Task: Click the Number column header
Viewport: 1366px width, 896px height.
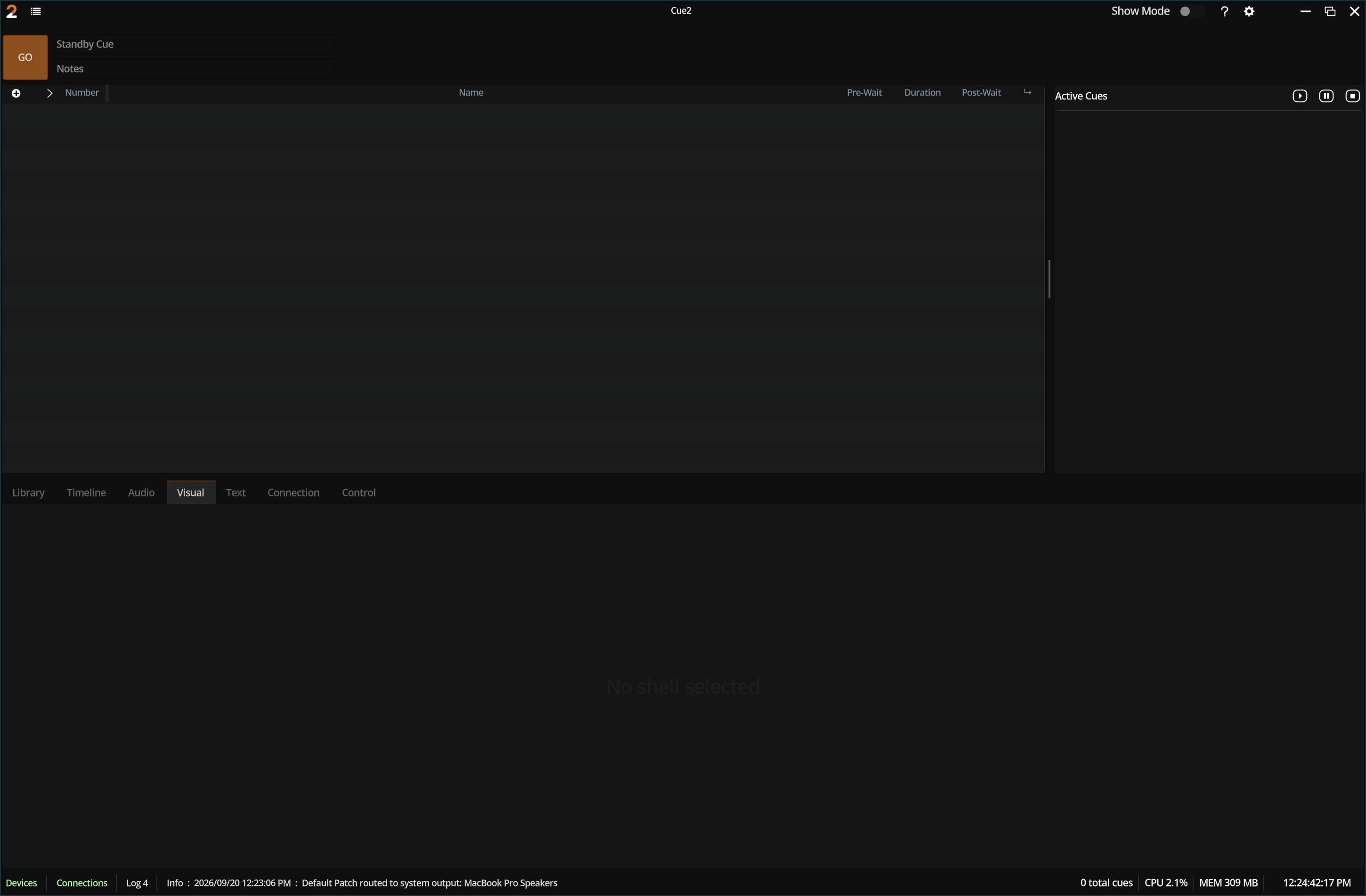Action: [x=81, y=92]
